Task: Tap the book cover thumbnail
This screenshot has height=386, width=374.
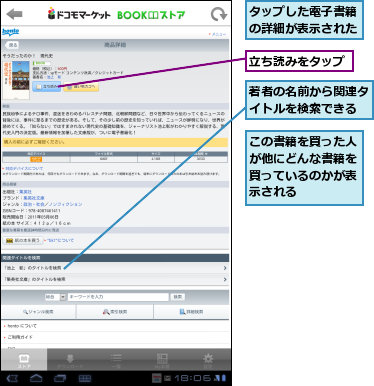Action: click(16, 80)
